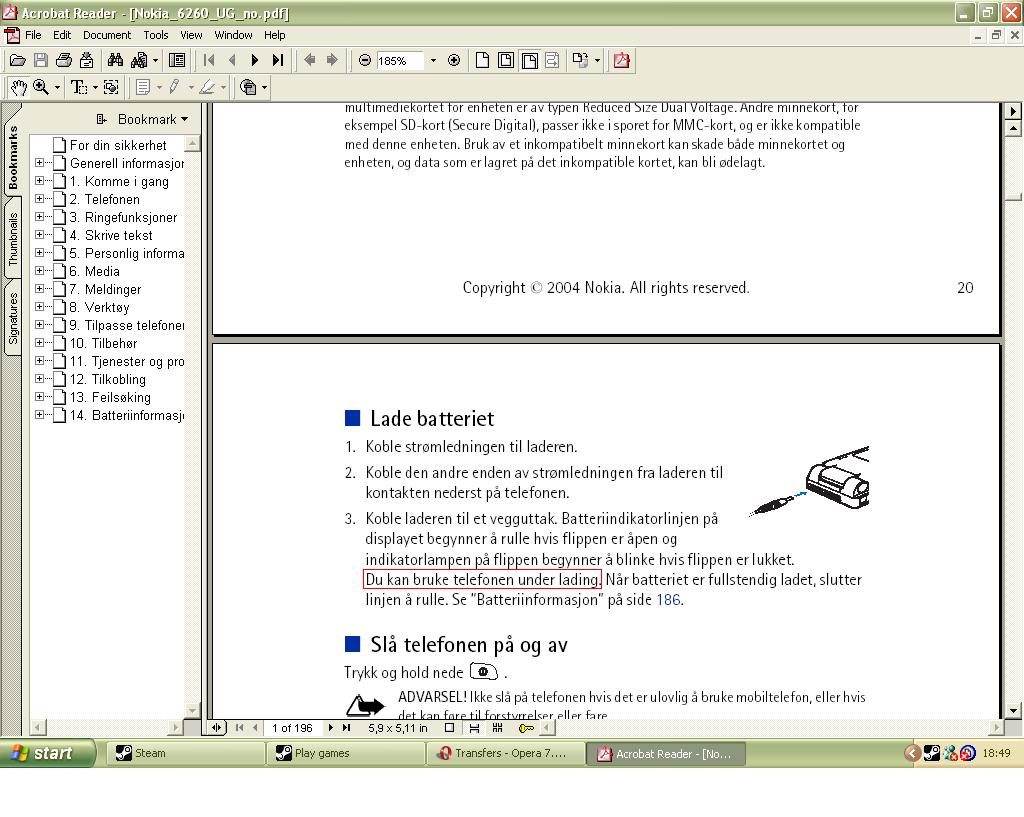Switch to Transfers - Opera taskbar button
This screenshot has height=817, width=1024.
(504, 753)
